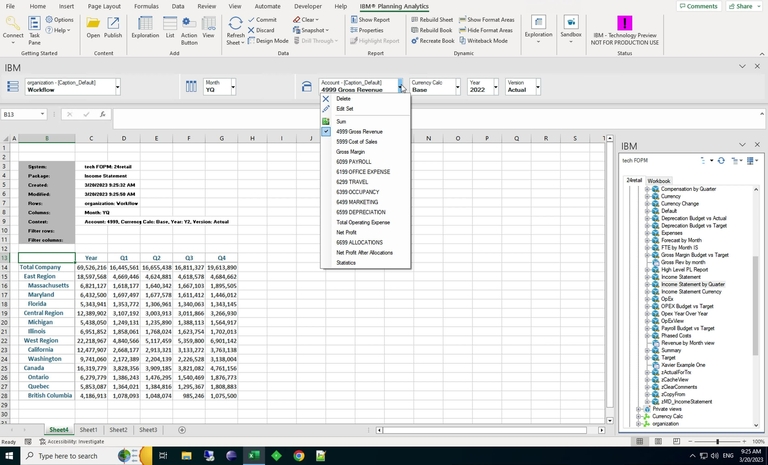Click Rebuild Book
Screen dimensions: 768x465
point(432,30)
